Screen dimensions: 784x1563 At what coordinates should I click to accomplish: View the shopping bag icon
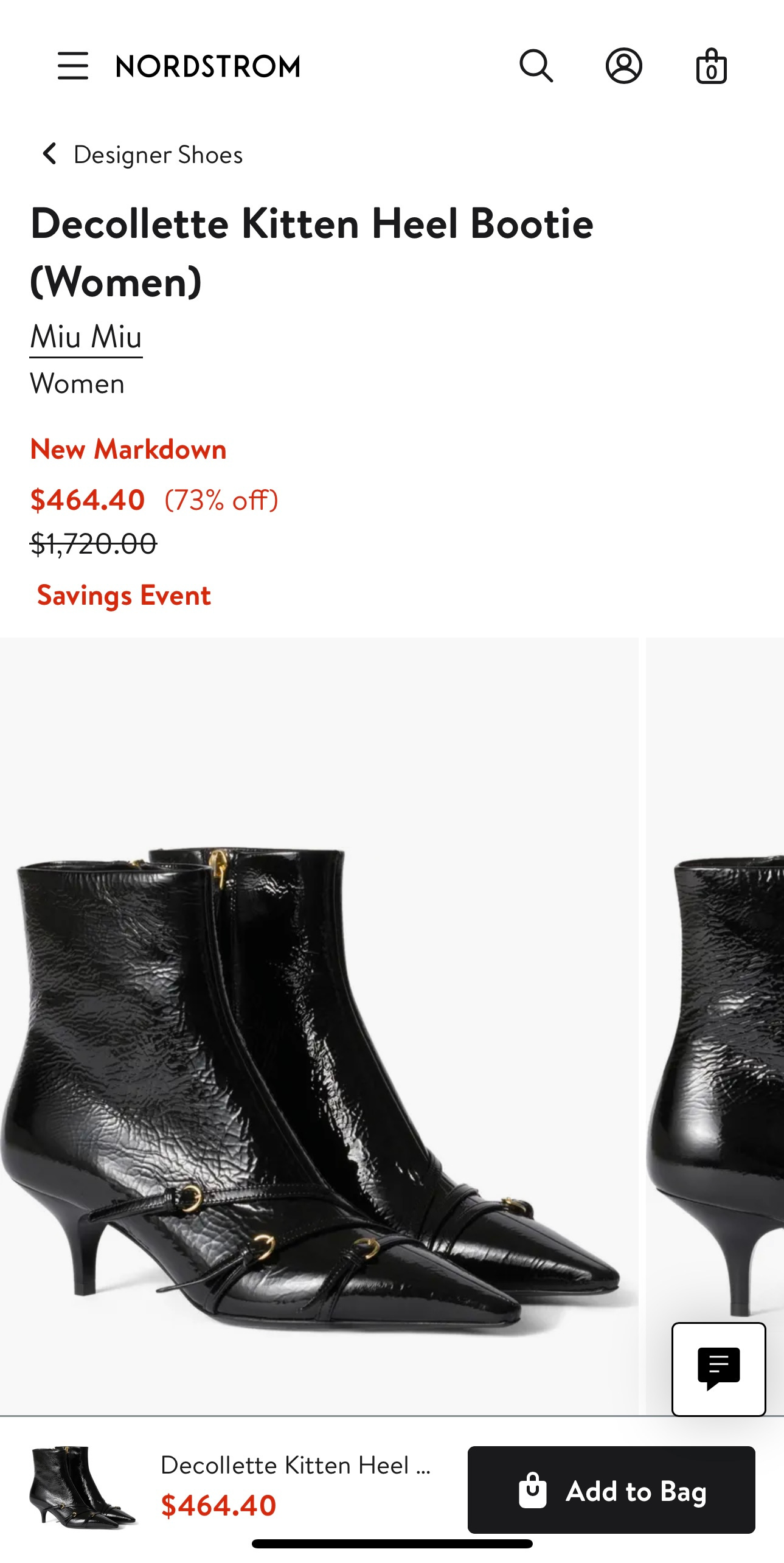[x=712, y=66]
